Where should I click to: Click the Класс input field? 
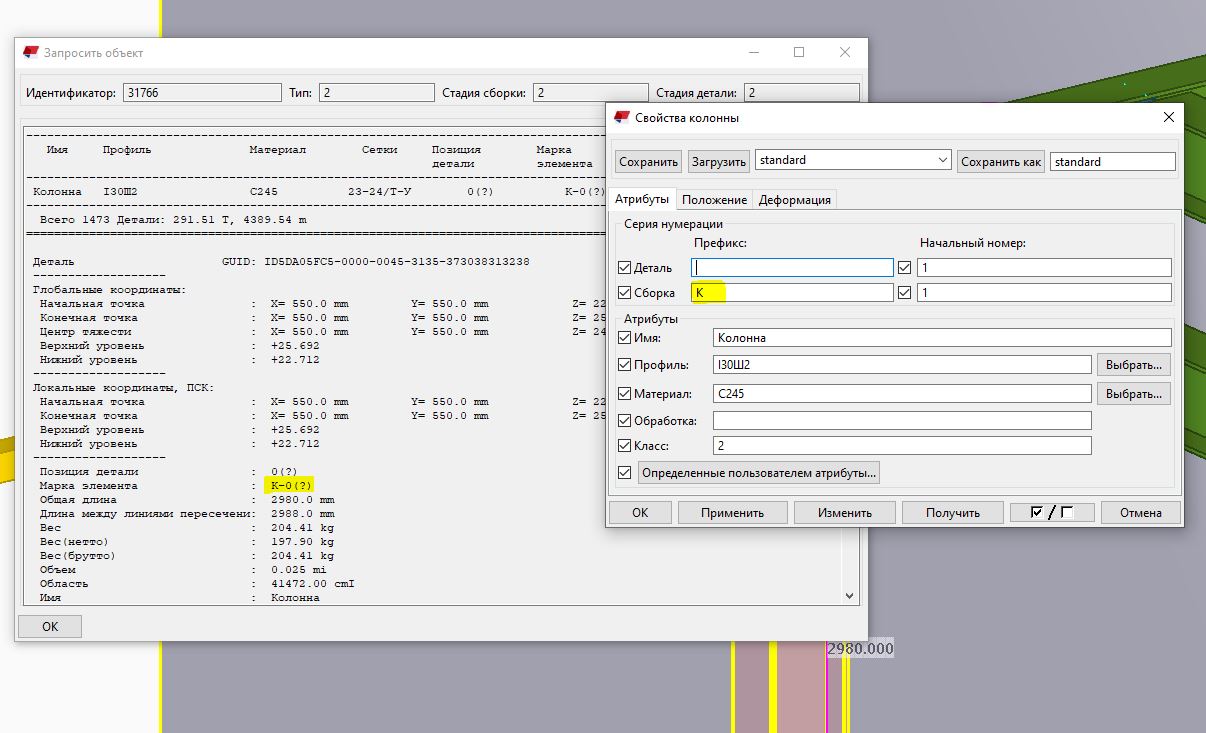pos(901,446)
